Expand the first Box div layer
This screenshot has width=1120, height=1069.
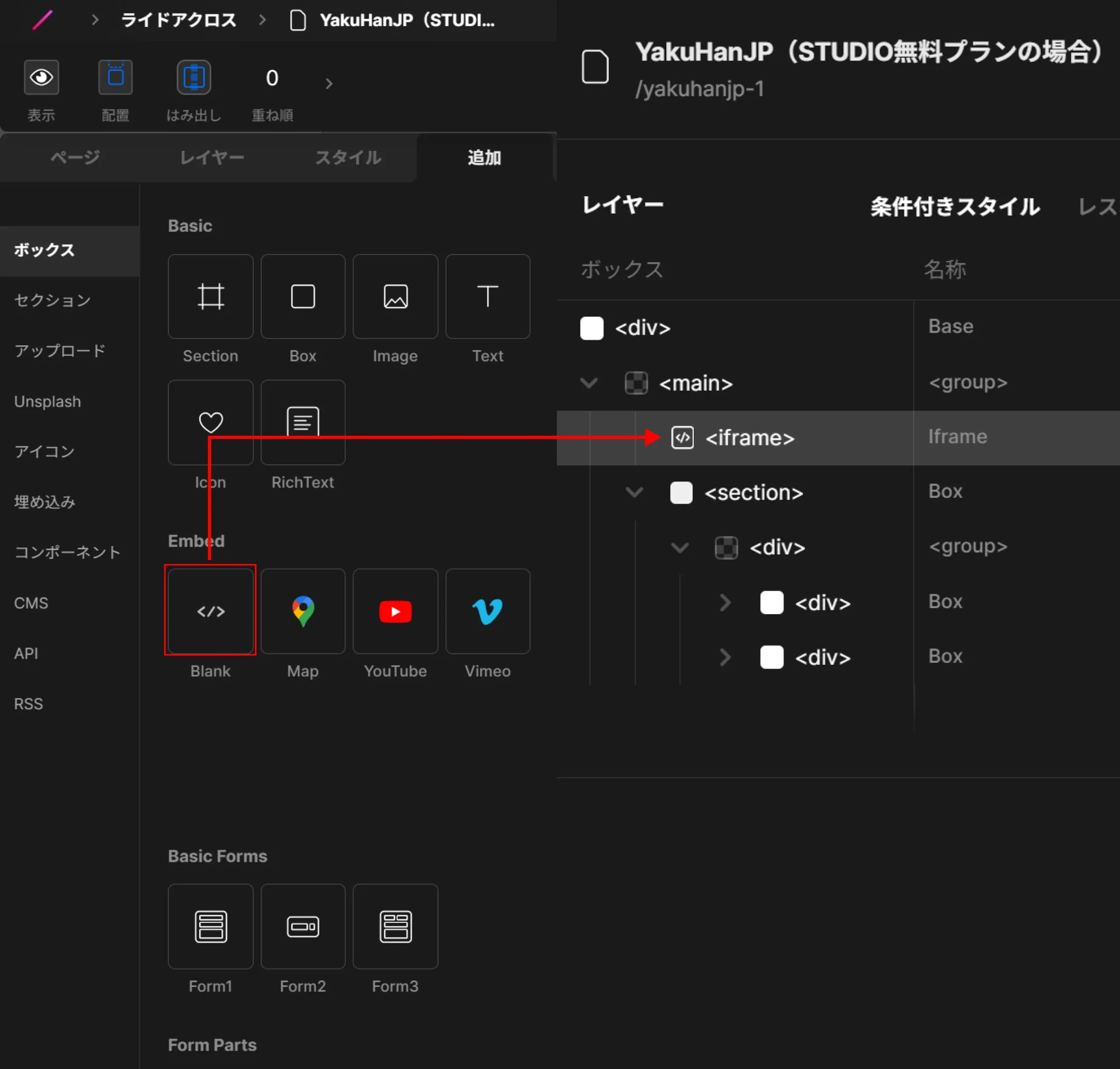(x=724, y=602)
